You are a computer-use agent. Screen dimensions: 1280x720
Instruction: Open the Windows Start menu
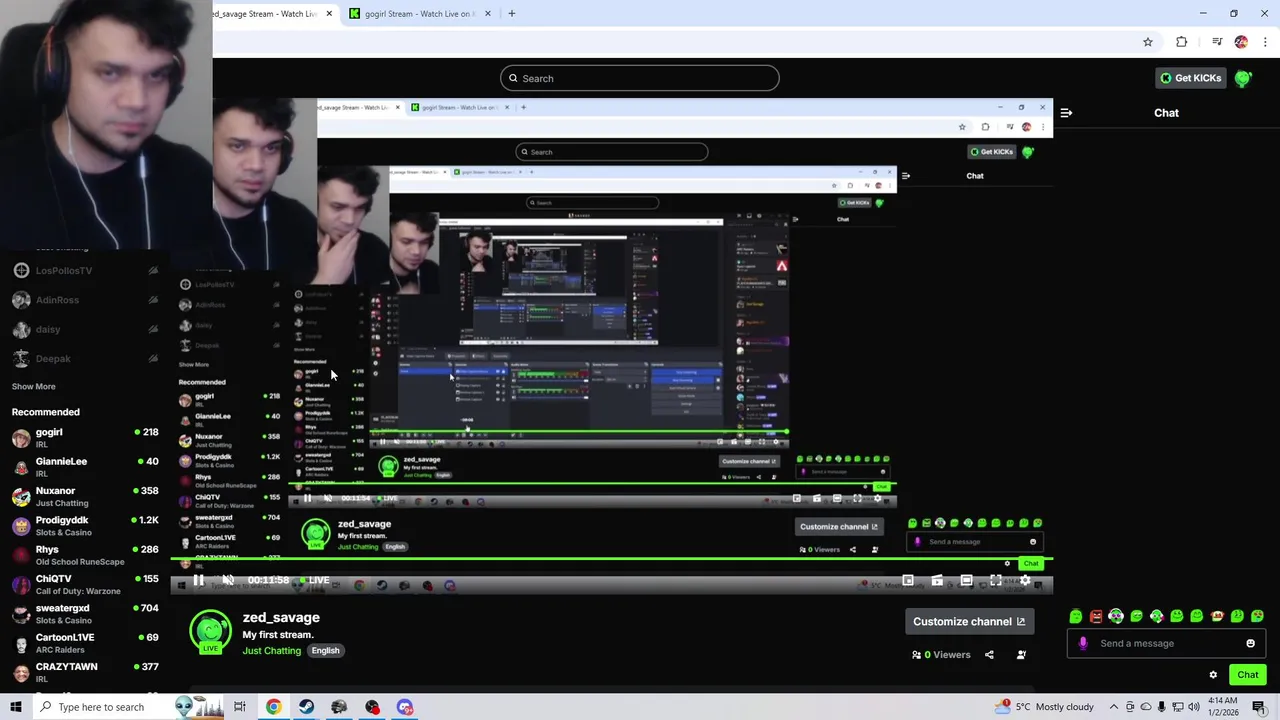pyautogui.click(x=15, y=707)
